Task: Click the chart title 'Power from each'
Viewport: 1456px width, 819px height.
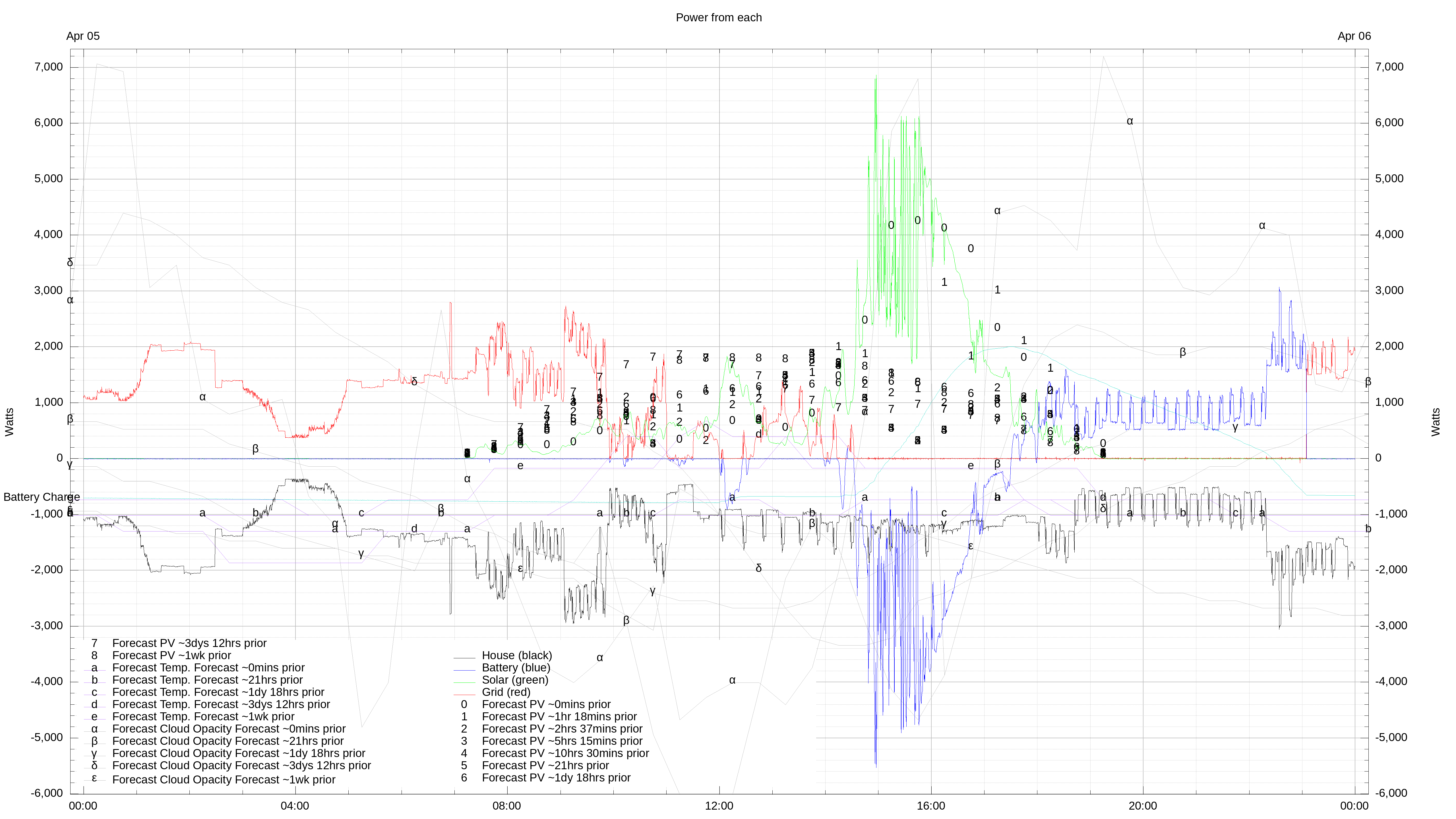Action: (x=718, y=18)
